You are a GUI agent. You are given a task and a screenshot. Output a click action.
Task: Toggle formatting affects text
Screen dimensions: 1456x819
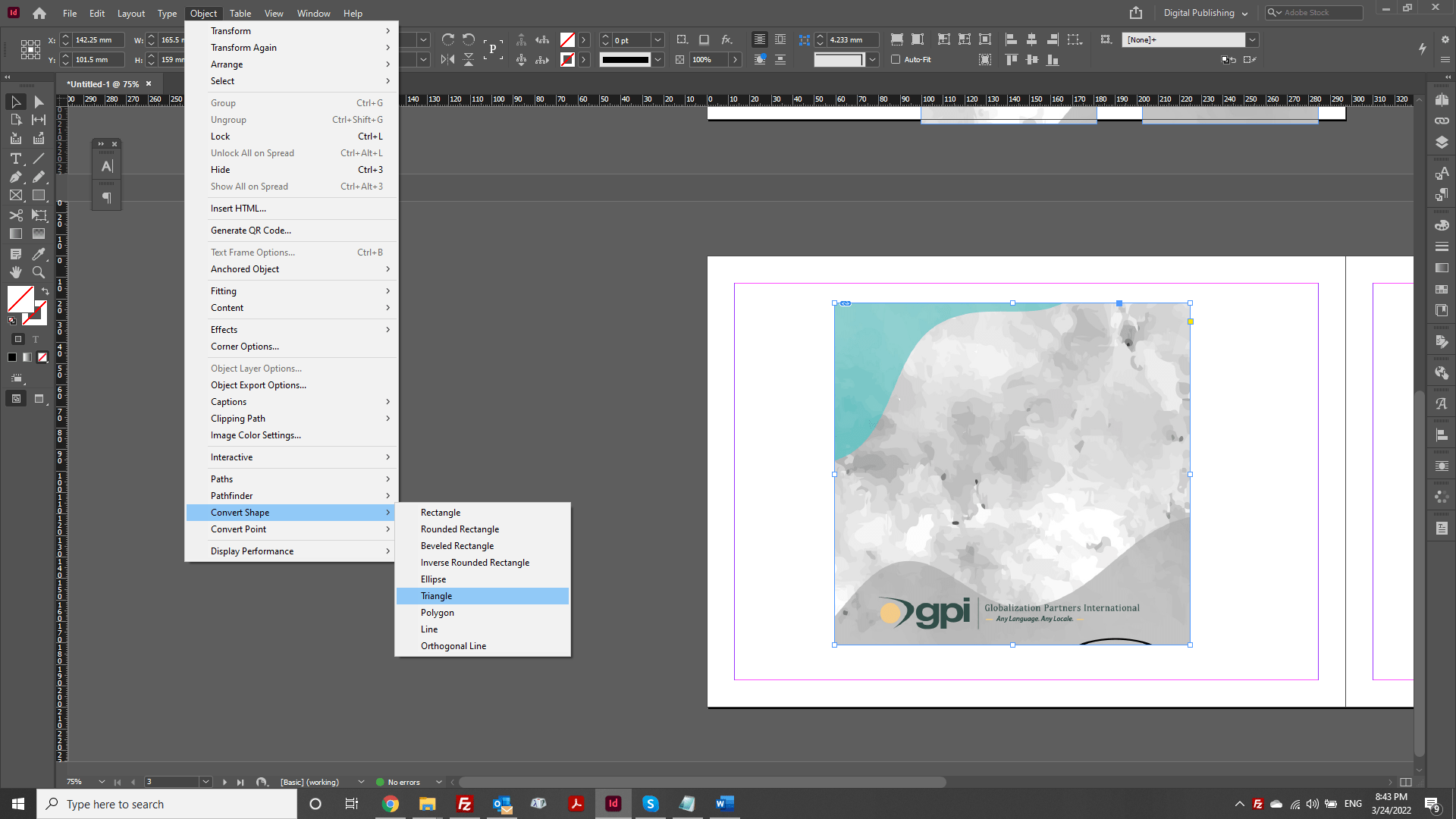coord(35,340)
